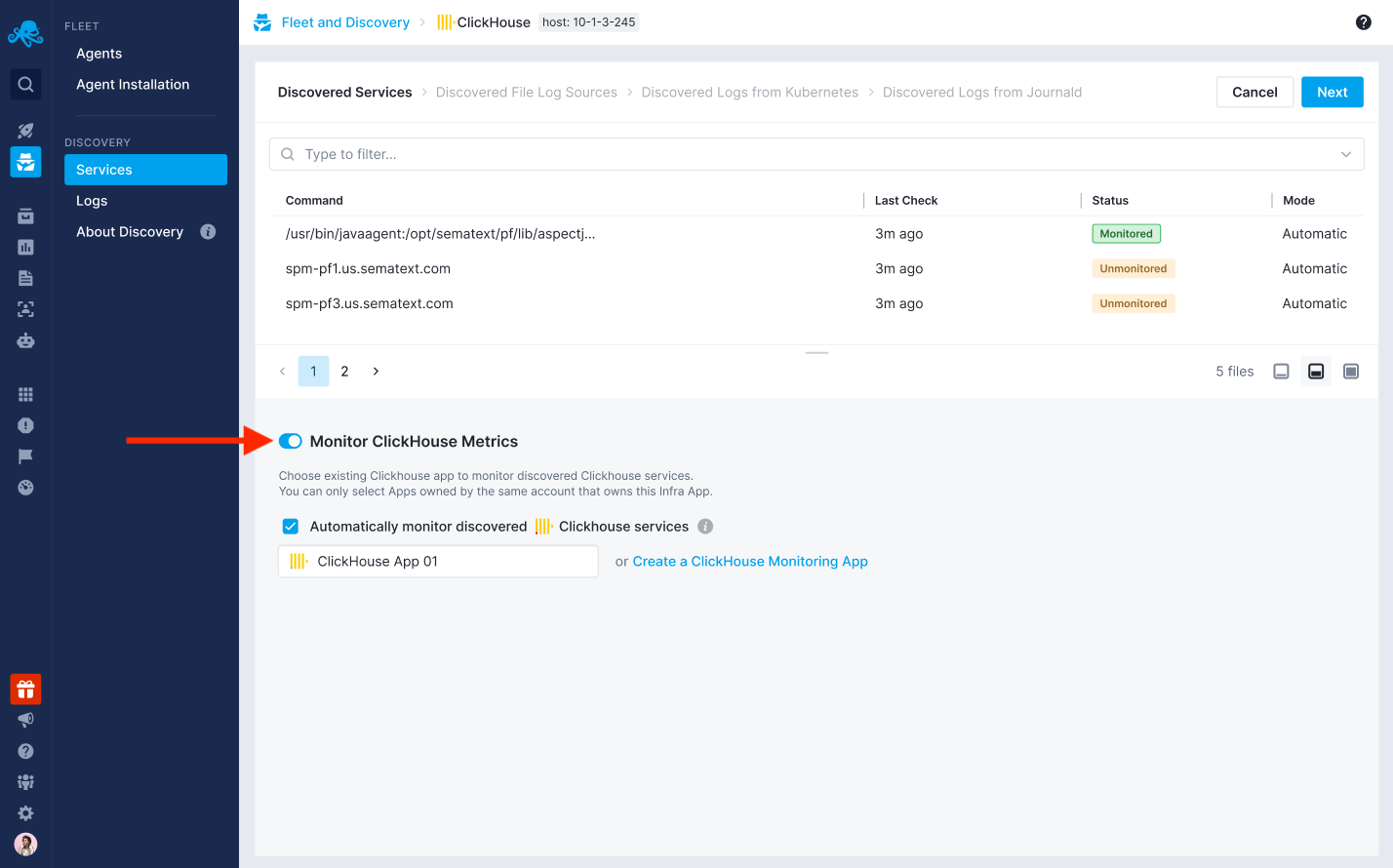The width and height of the screenshot is (1393, 868).
Task: Select page 1 in pagination
Action: (313, 372)
